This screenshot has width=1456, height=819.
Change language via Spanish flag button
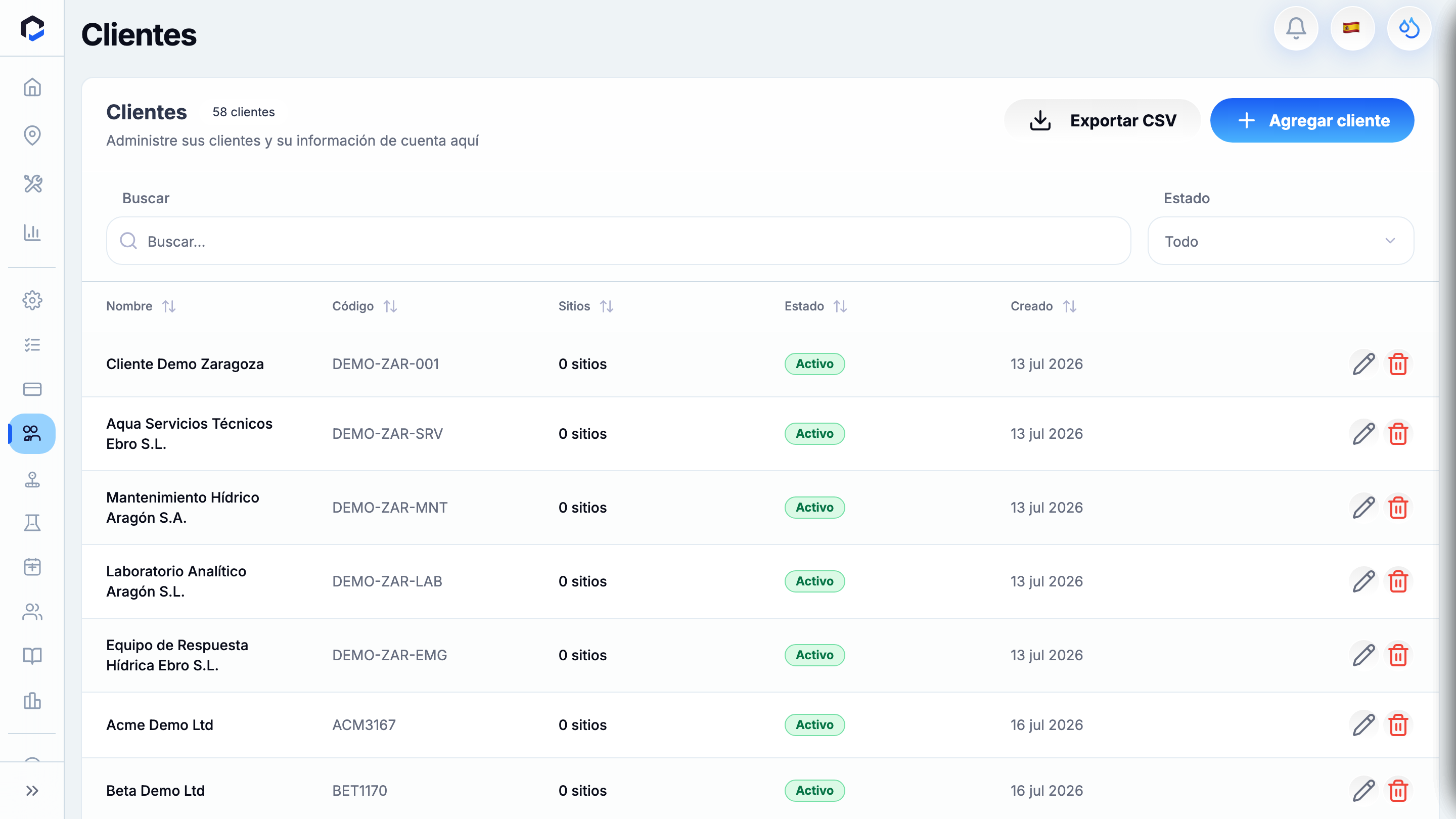(x=1352, y=28)
